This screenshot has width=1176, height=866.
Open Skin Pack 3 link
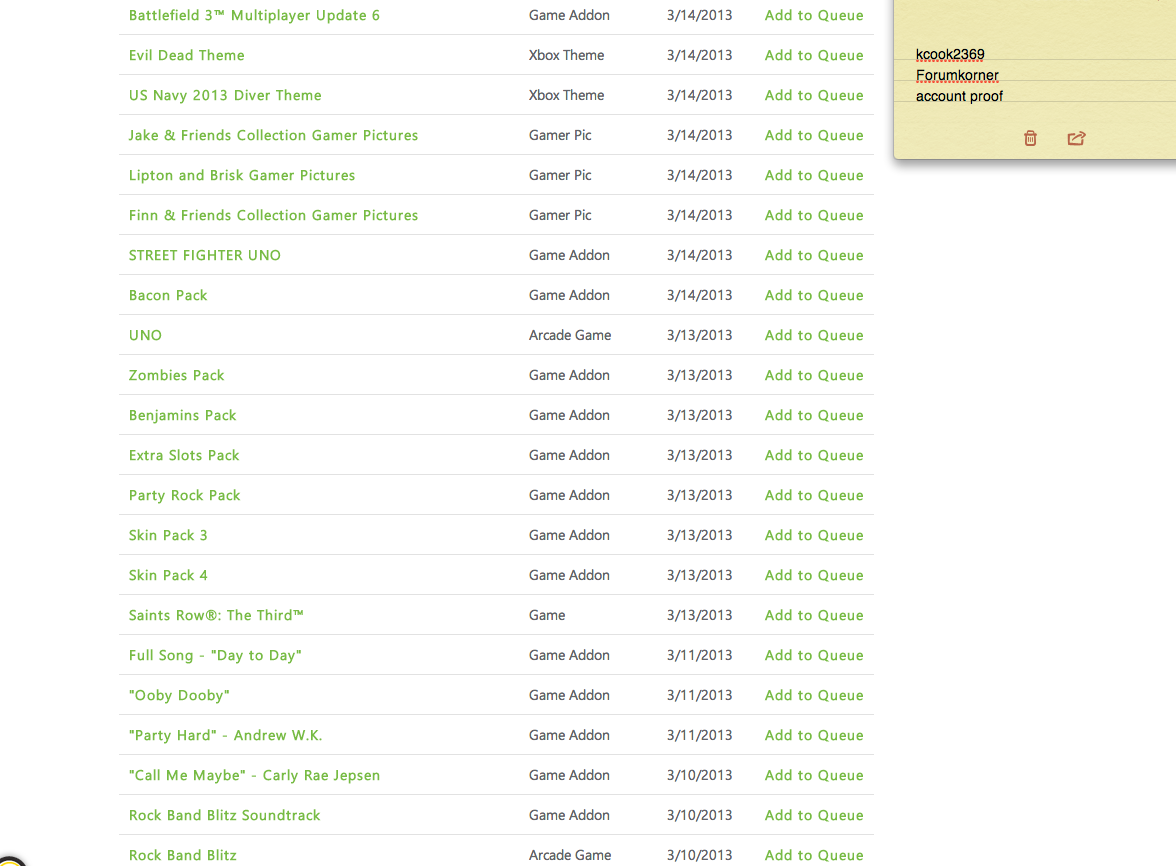(x=168, y=535)
